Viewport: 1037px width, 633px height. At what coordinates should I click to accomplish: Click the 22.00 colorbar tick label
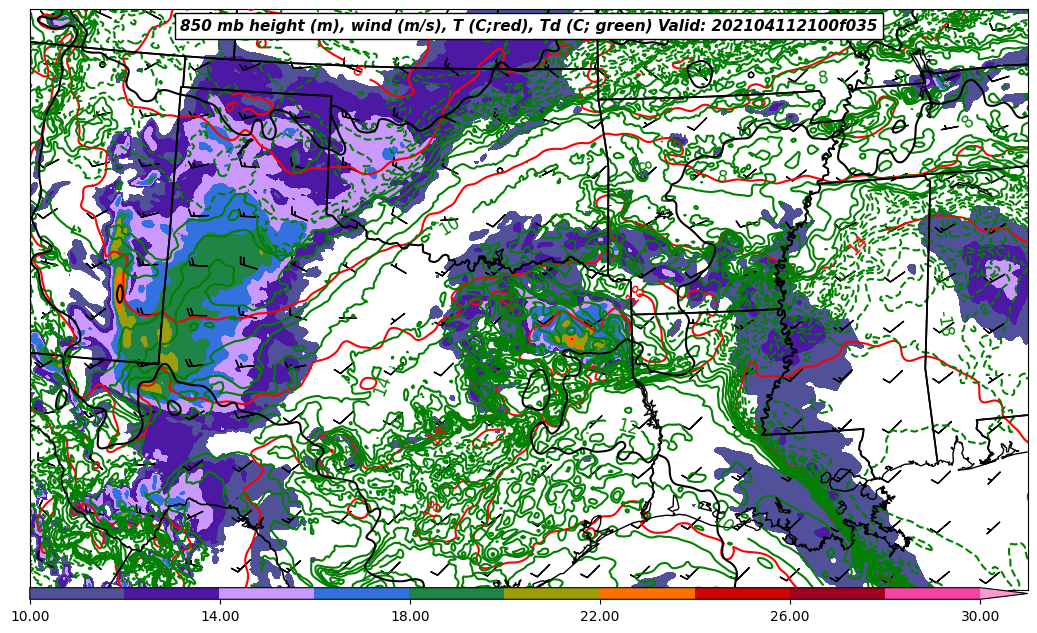tap(600, 616)
